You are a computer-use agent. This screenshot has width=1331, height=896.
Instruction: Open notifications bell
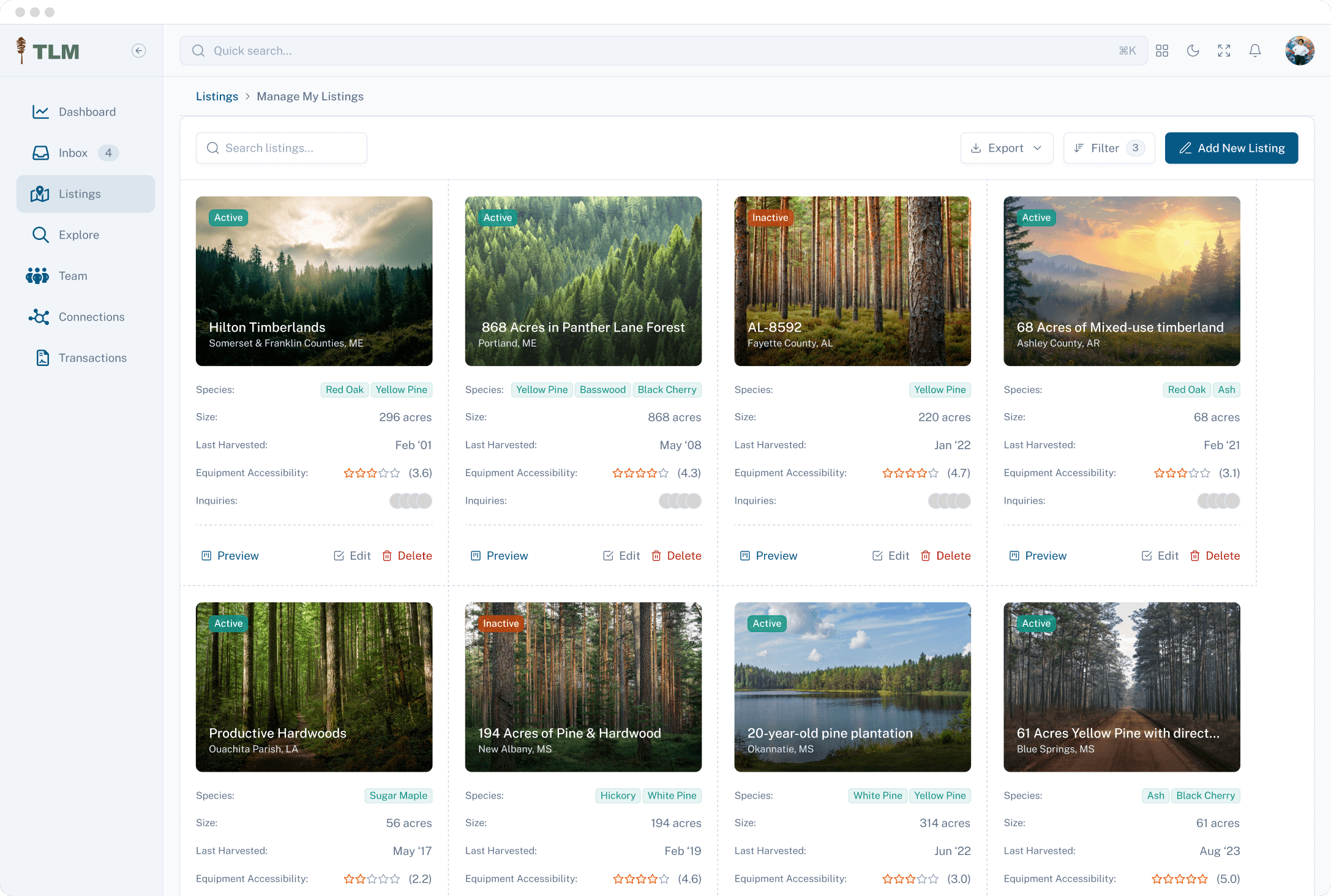(x=1255, y=51)
